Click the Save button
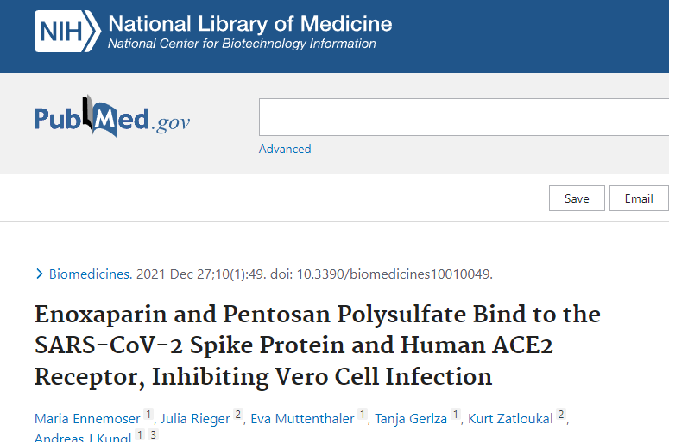Screen dimensions: 682x442 point(577,198)
